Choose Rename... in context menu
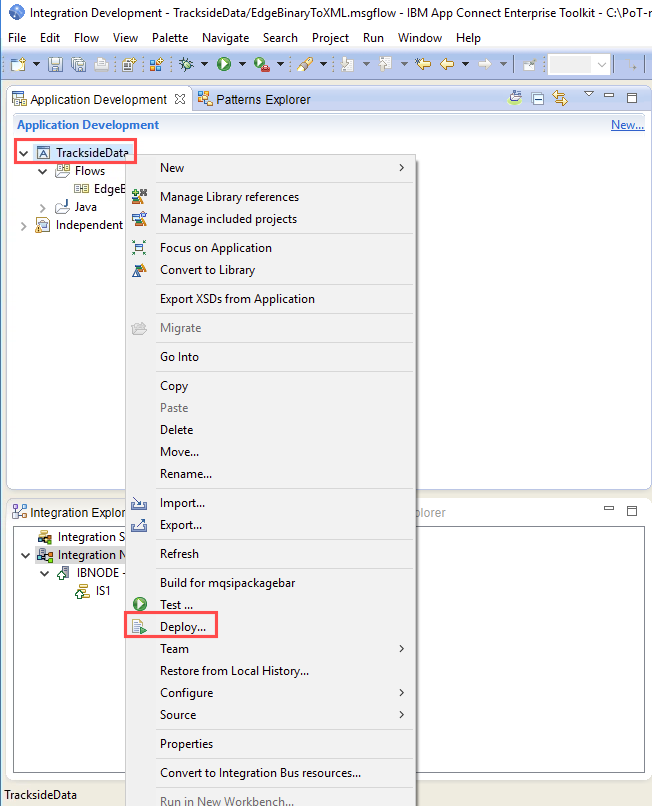Image resolution: width=652 pixels, height=806 pixels. pyautogui.click(x=270, y=474)
